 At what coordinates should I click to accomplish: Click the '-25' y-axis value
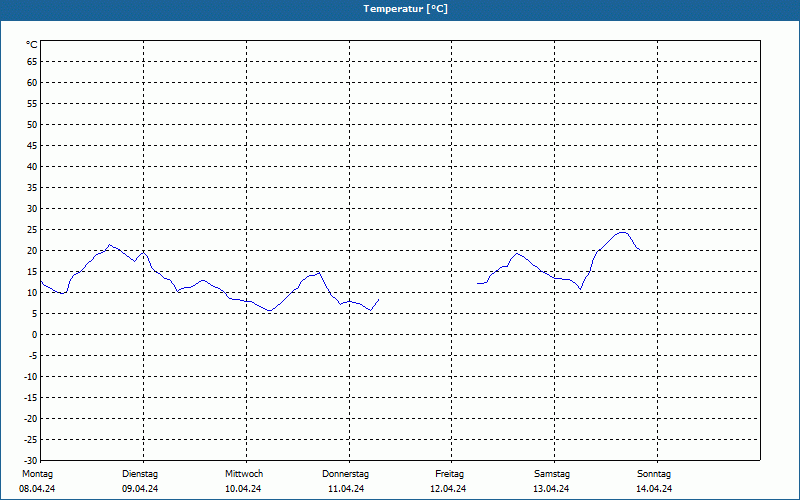(x=31, y=440)
